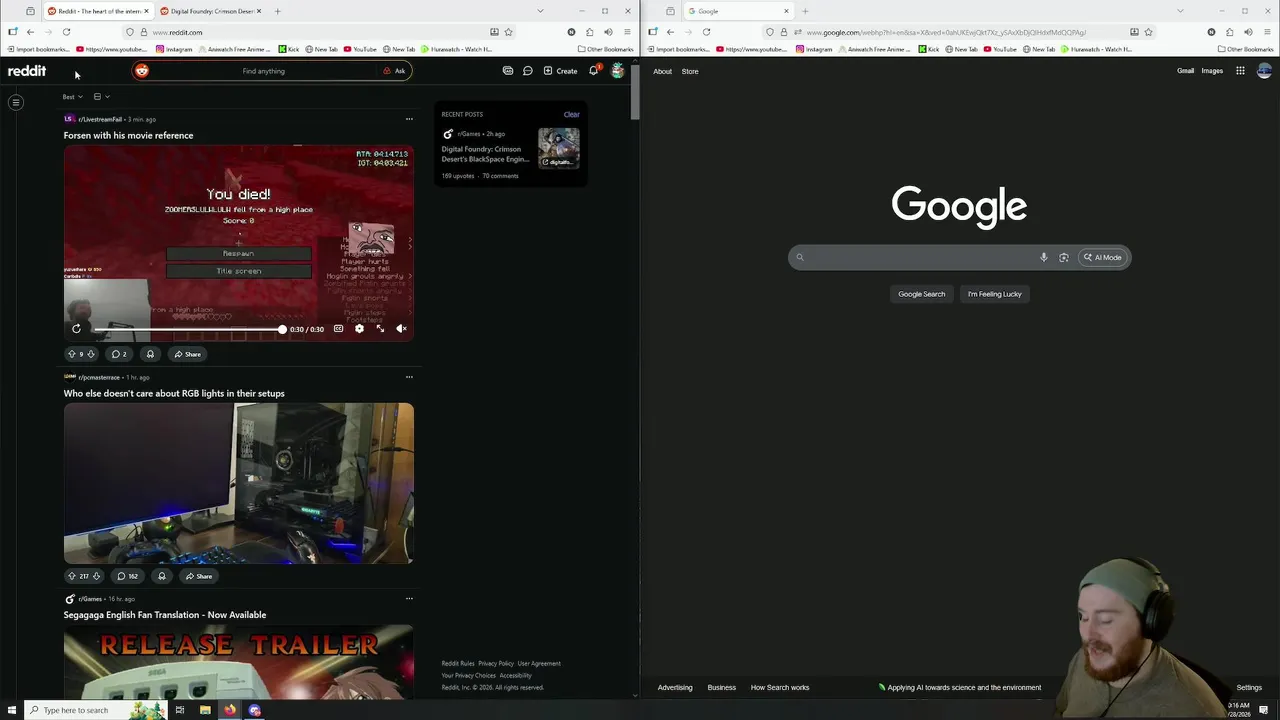
Task: Enter fullscreen on Forsen video
Action: 380,329
